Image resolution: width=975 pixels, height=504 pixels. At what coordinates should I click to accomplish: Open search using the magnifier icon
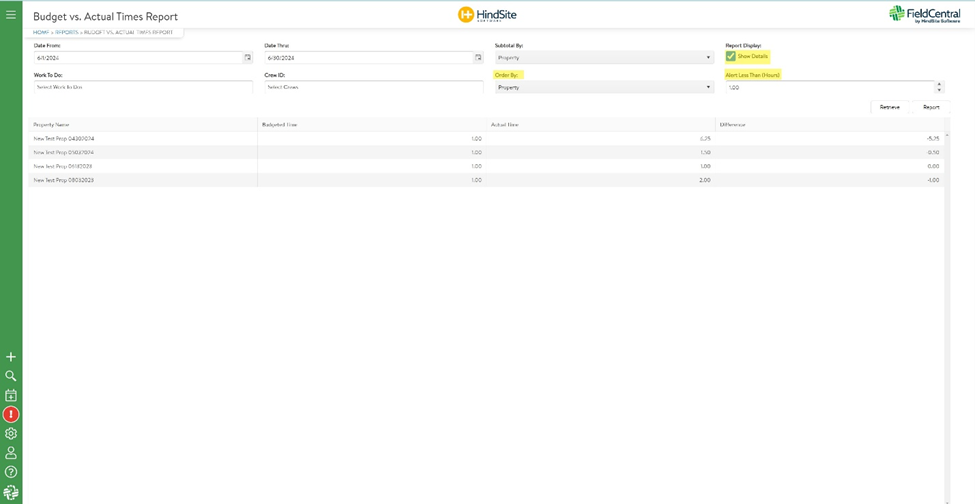tap(11, 376)
